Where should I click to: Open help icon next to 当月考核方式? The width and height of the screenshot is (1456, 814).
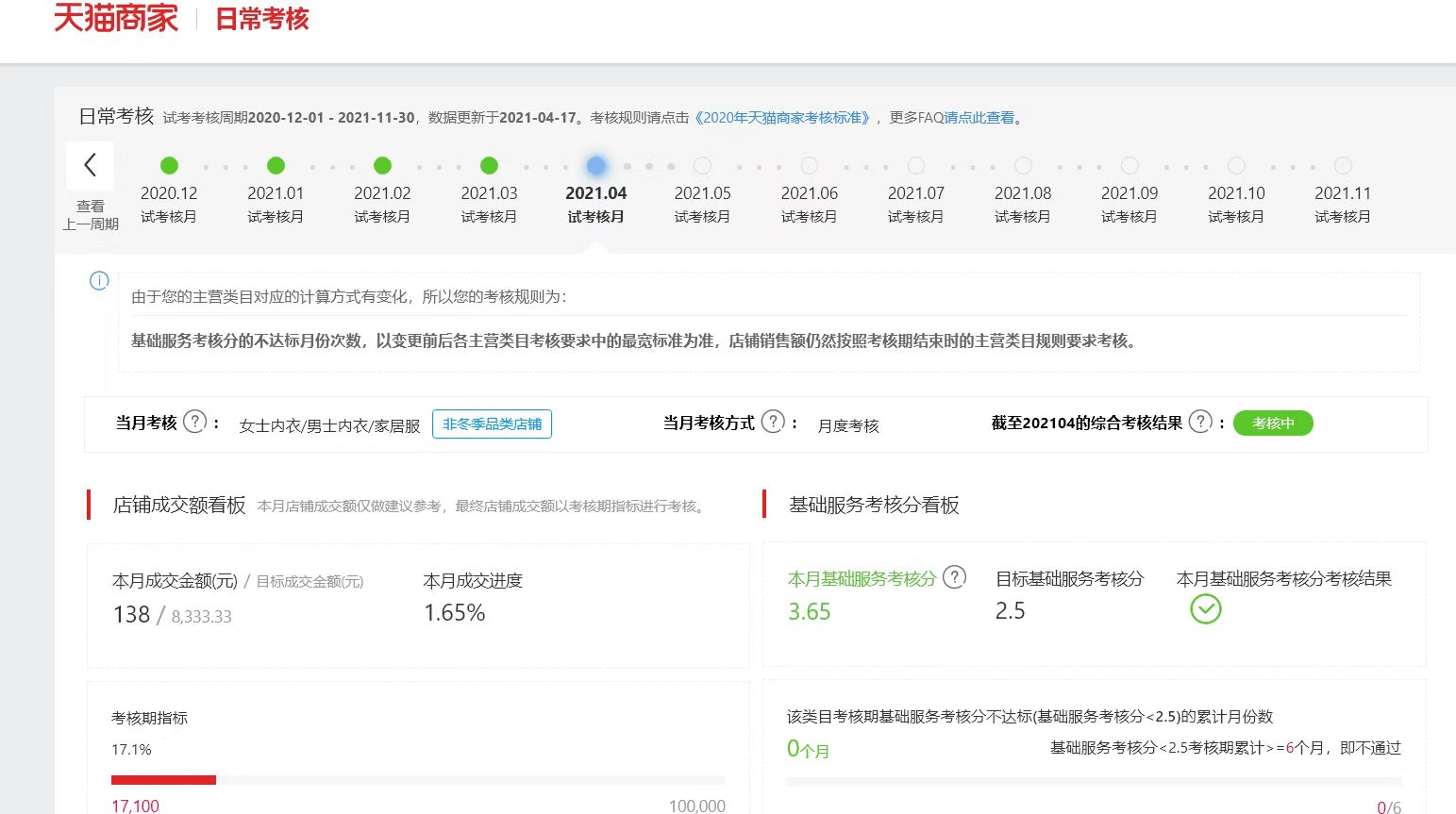773,422
